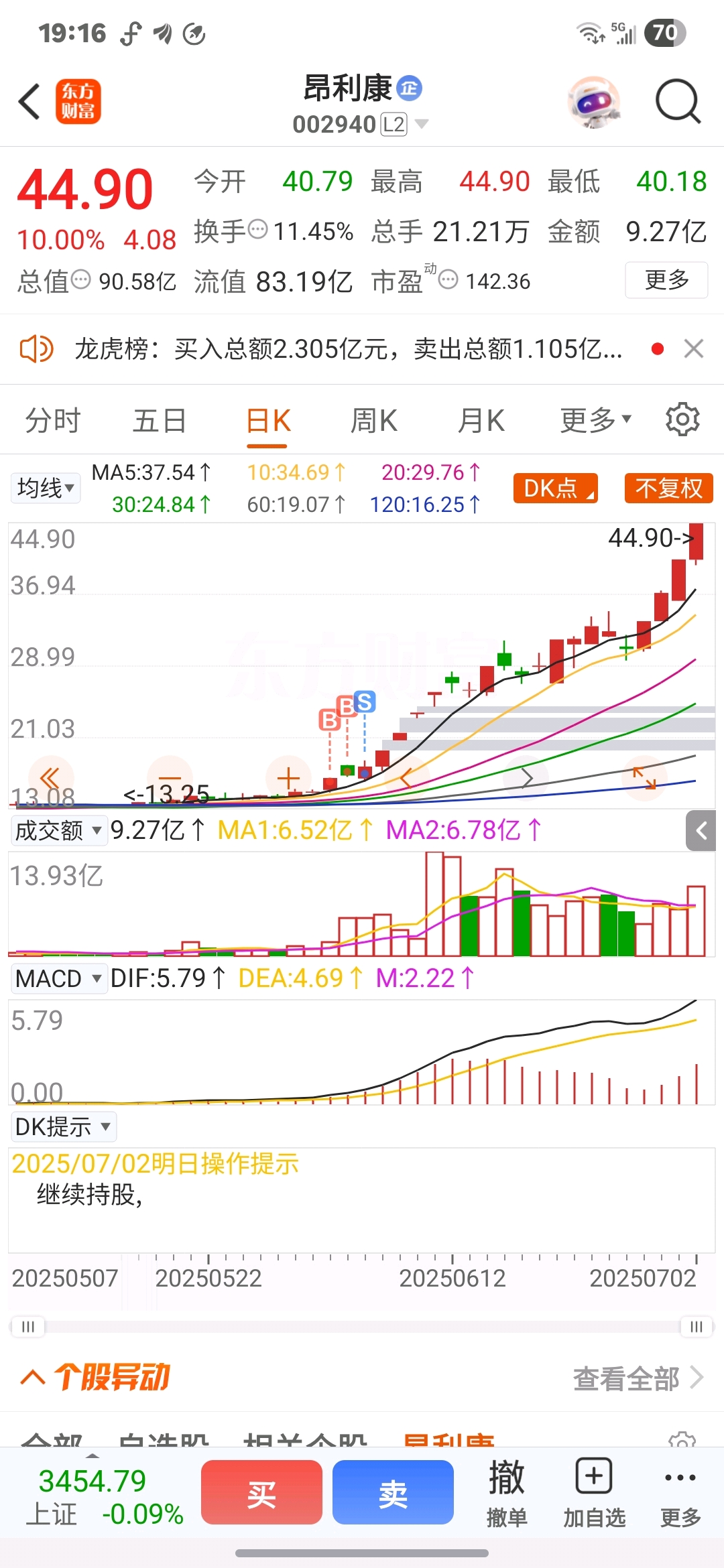
Task: Tap the L2 level badge
Action: pos(394,124)
